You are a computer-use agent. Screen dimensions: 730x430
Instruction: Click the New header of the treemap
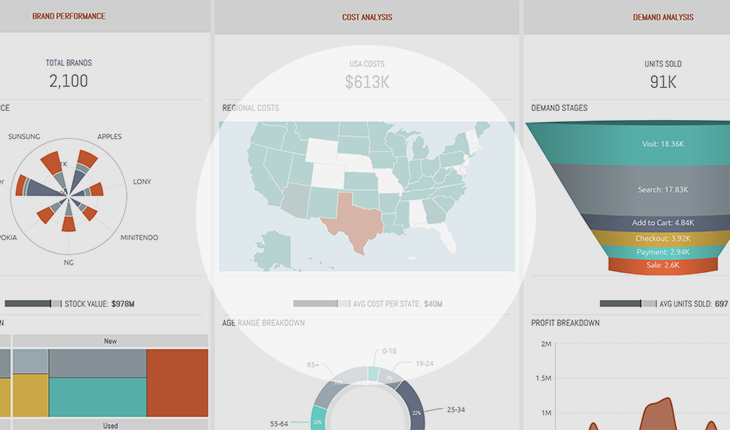[x=110, y=341]
